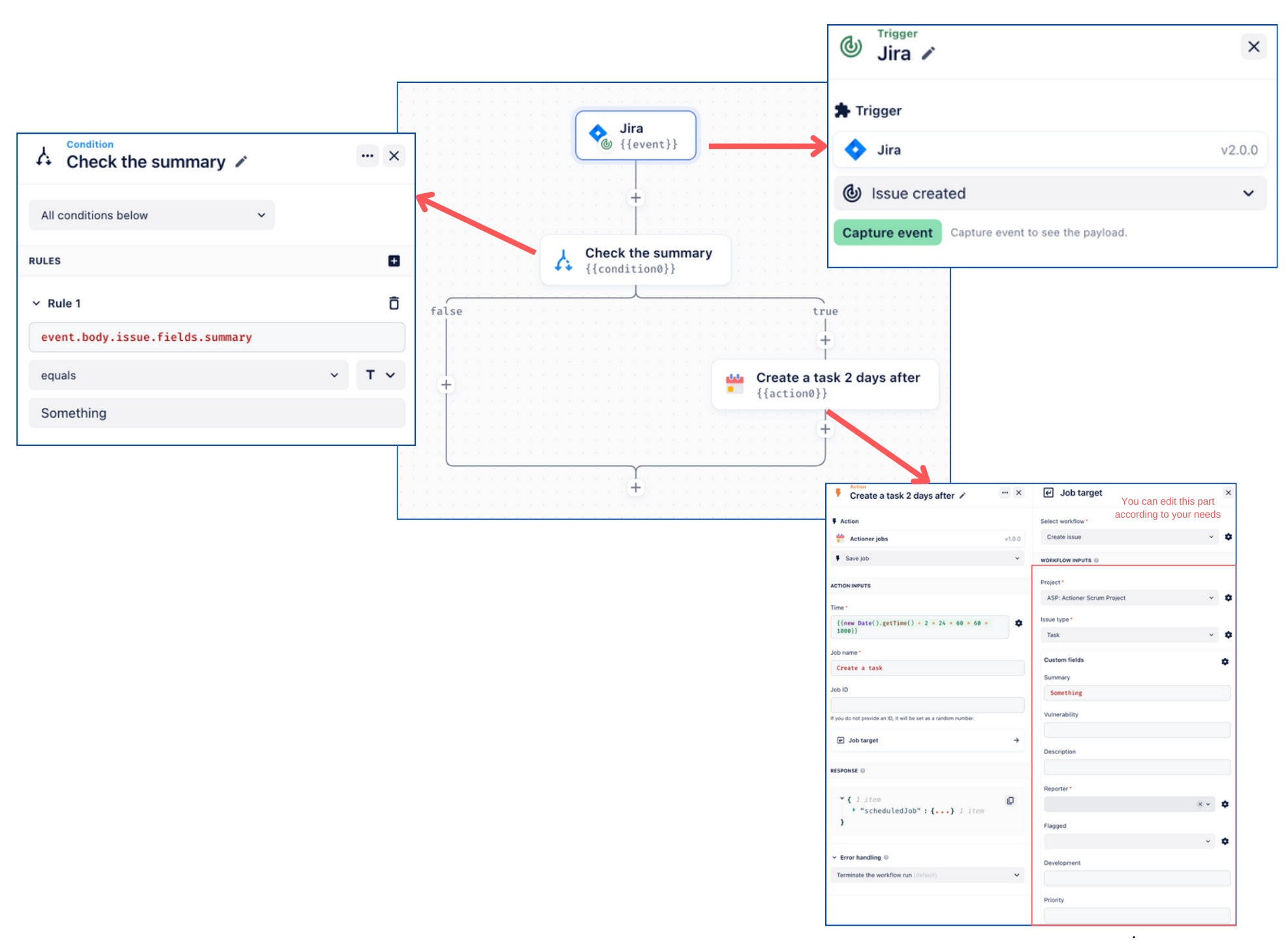Open the equals operator dropdown
Screen dimensions: 1288x944
pyautogui.click(x=188, y=375)
